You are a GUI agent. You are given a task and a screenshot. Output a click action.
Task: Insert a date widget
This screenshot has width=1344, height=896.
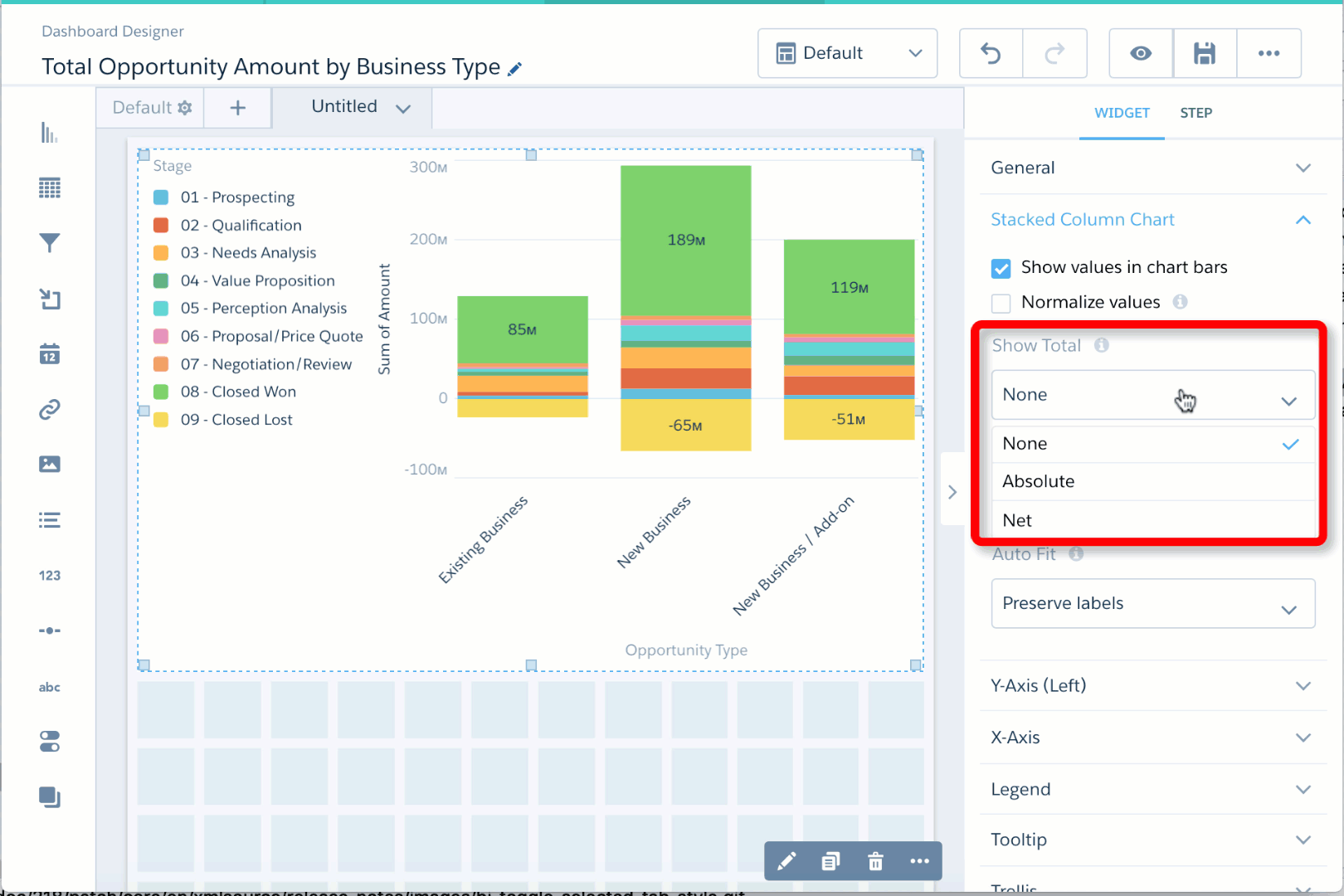click(50, 354)
